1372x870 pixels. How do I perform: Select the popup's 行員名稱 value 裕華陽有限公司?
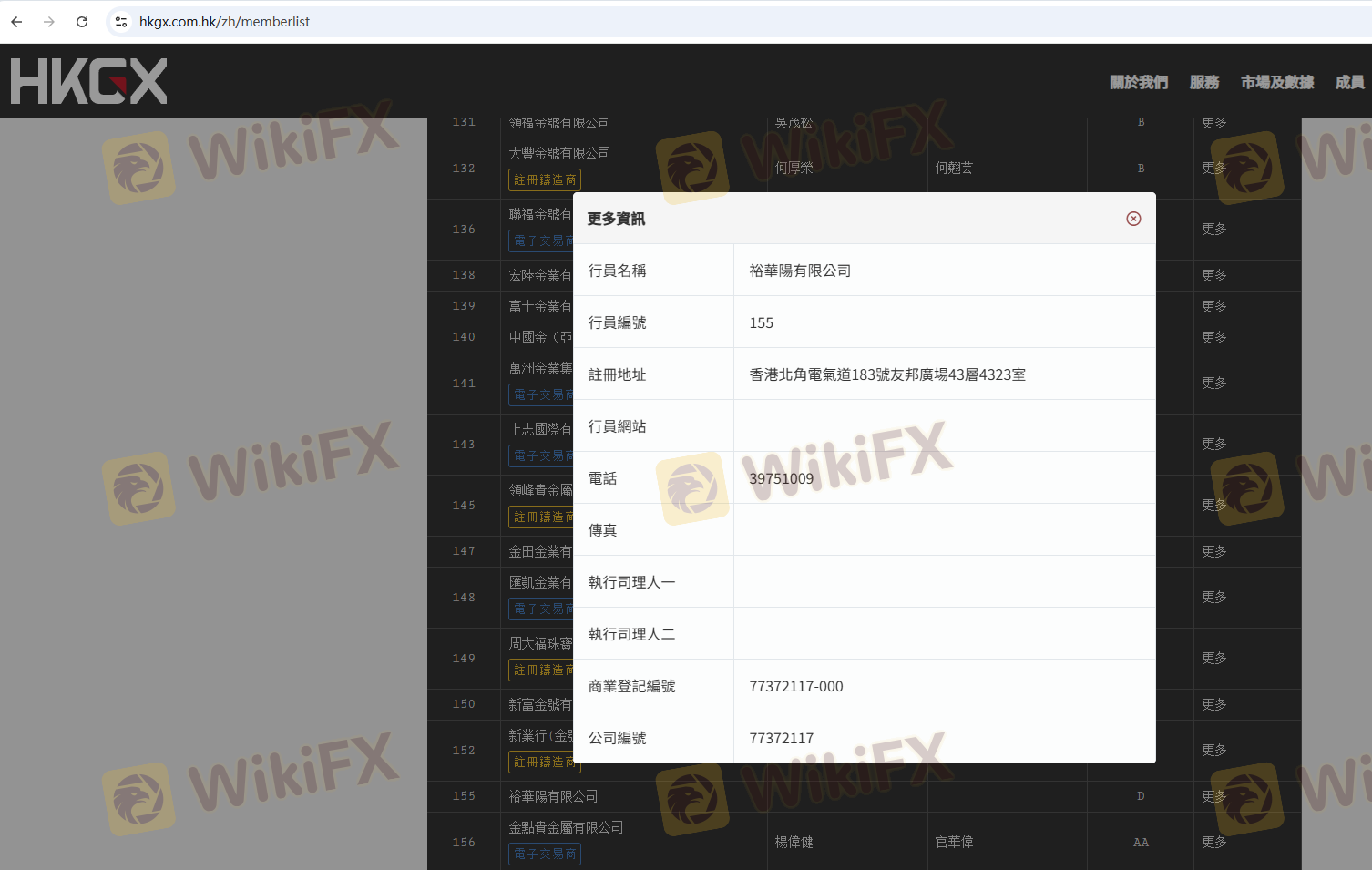[800, 271]
